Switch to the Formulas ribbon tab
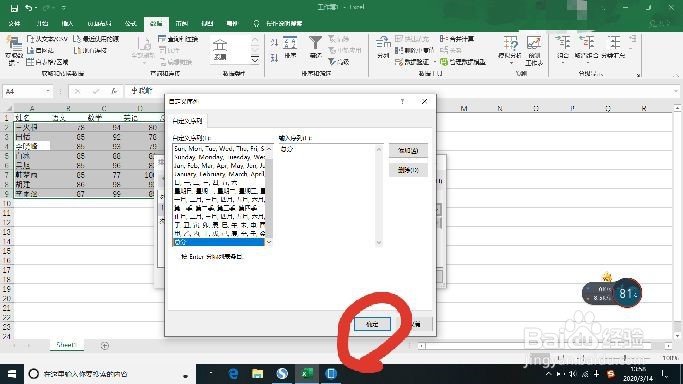683x384 pixels. point(131,24)
